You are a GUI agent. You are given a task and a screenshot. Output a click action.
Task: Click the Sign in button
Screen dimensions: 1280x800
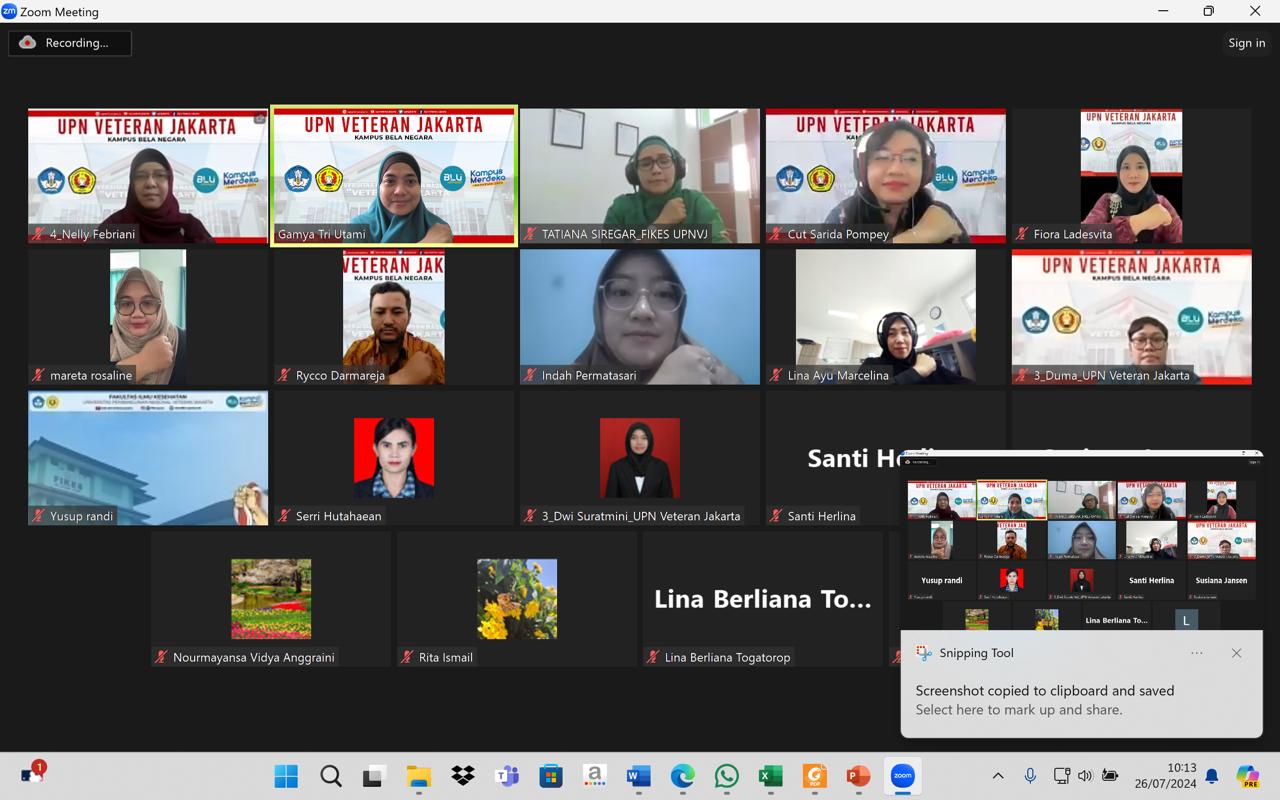coord(1246,43)
